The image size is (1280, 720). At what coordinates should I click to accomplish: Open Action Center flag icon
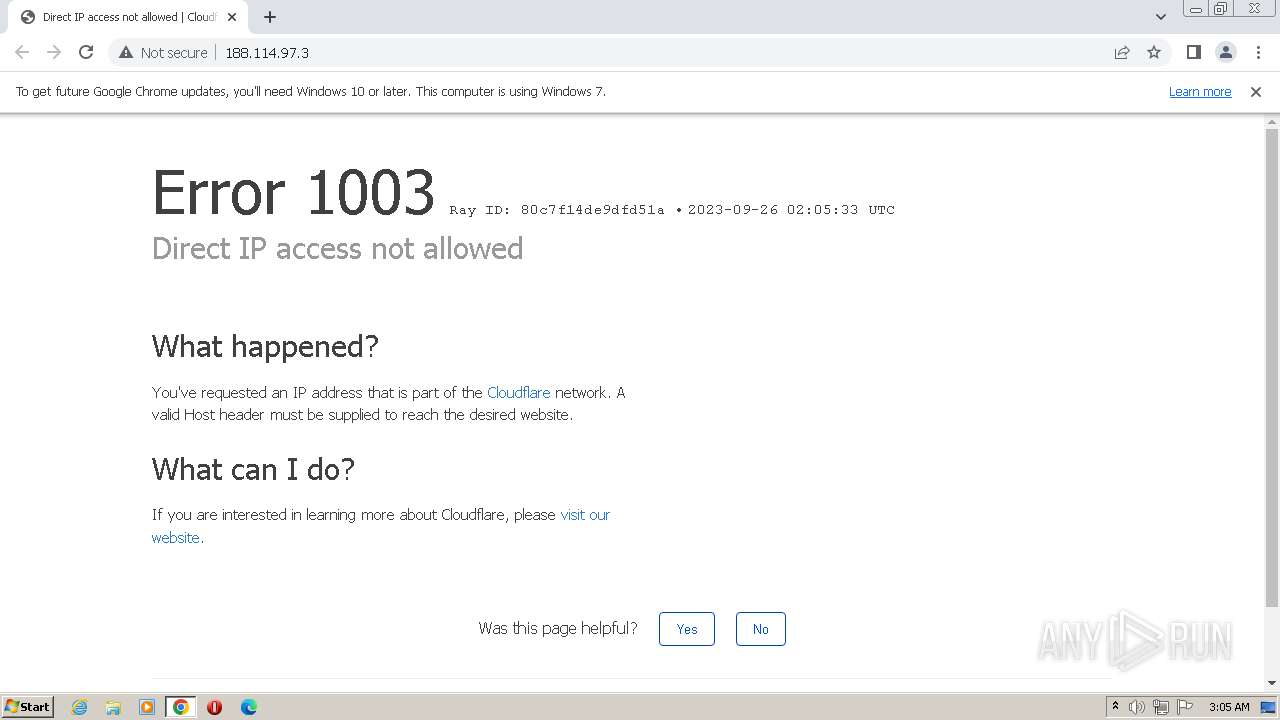(x=1185, y=707)
